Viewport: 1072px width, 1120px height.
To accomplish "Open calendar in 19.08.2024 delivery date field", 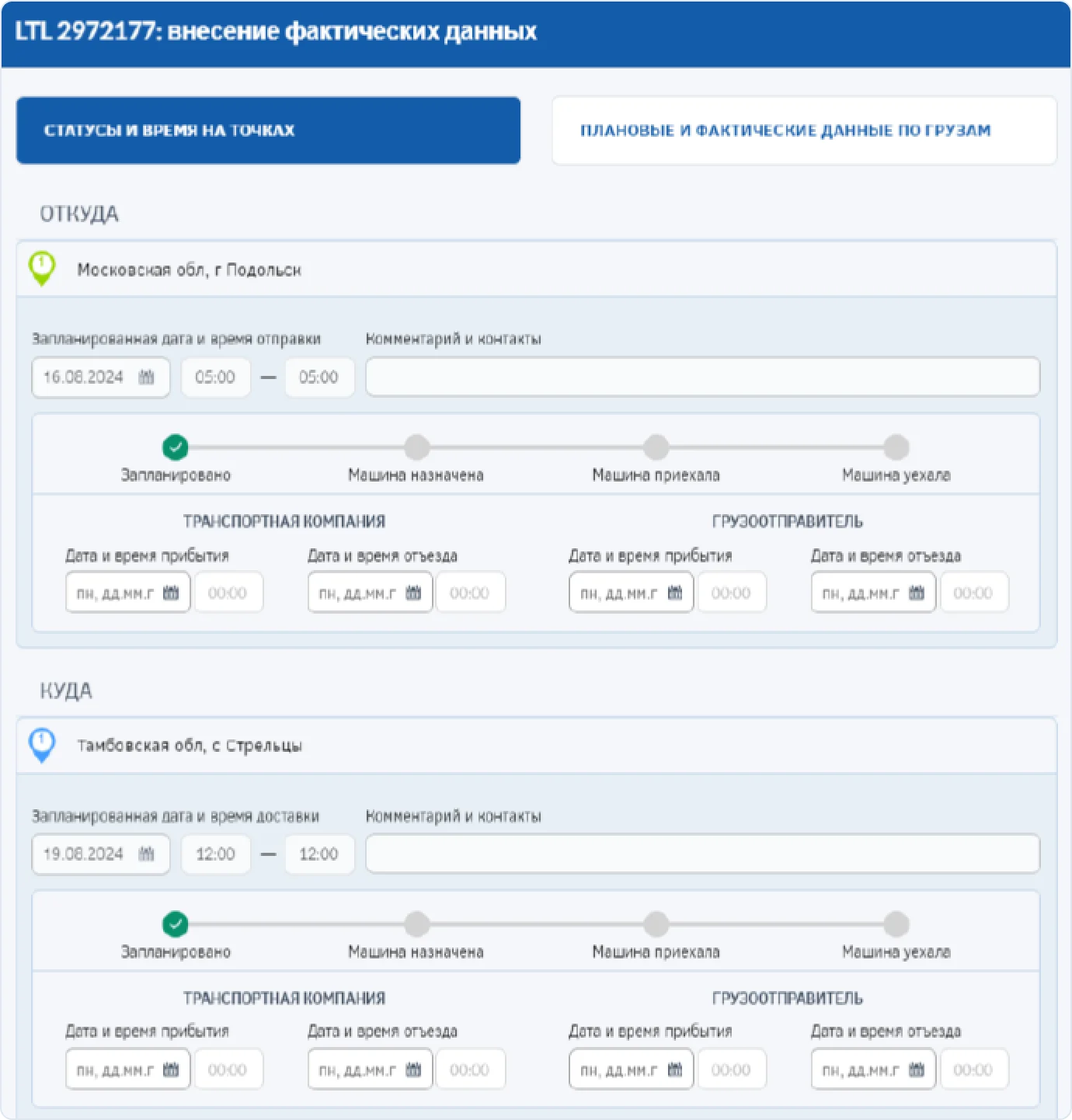I will pyautogui.click(x=146, y=854).
